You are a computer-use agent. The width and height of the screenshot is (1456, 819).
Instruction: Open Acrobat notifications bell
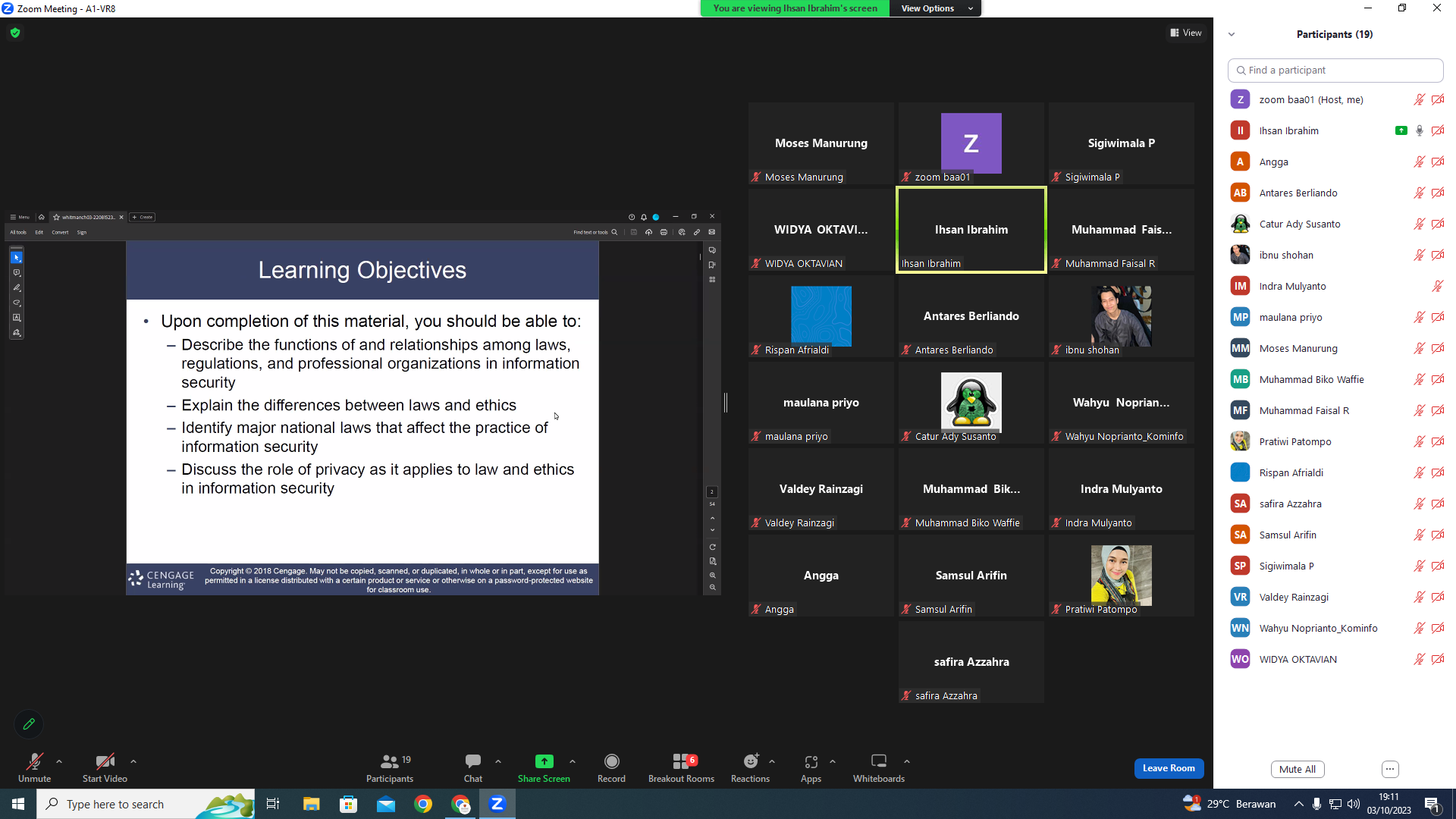click(644, 217)
